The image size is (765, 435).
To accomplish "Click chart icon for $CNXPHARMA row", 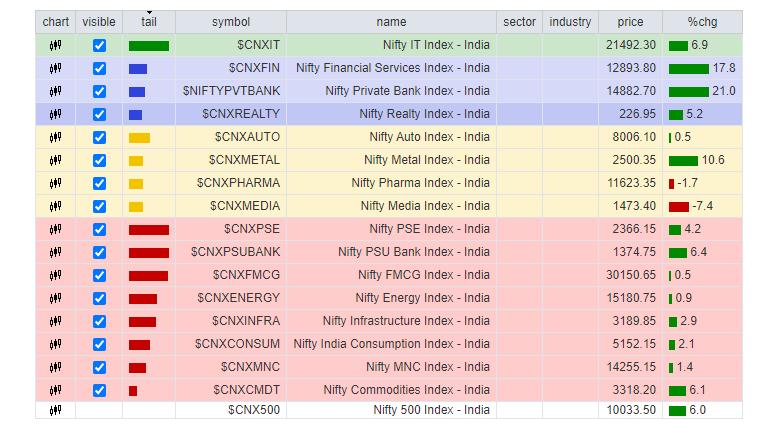I will pos(55,183).
